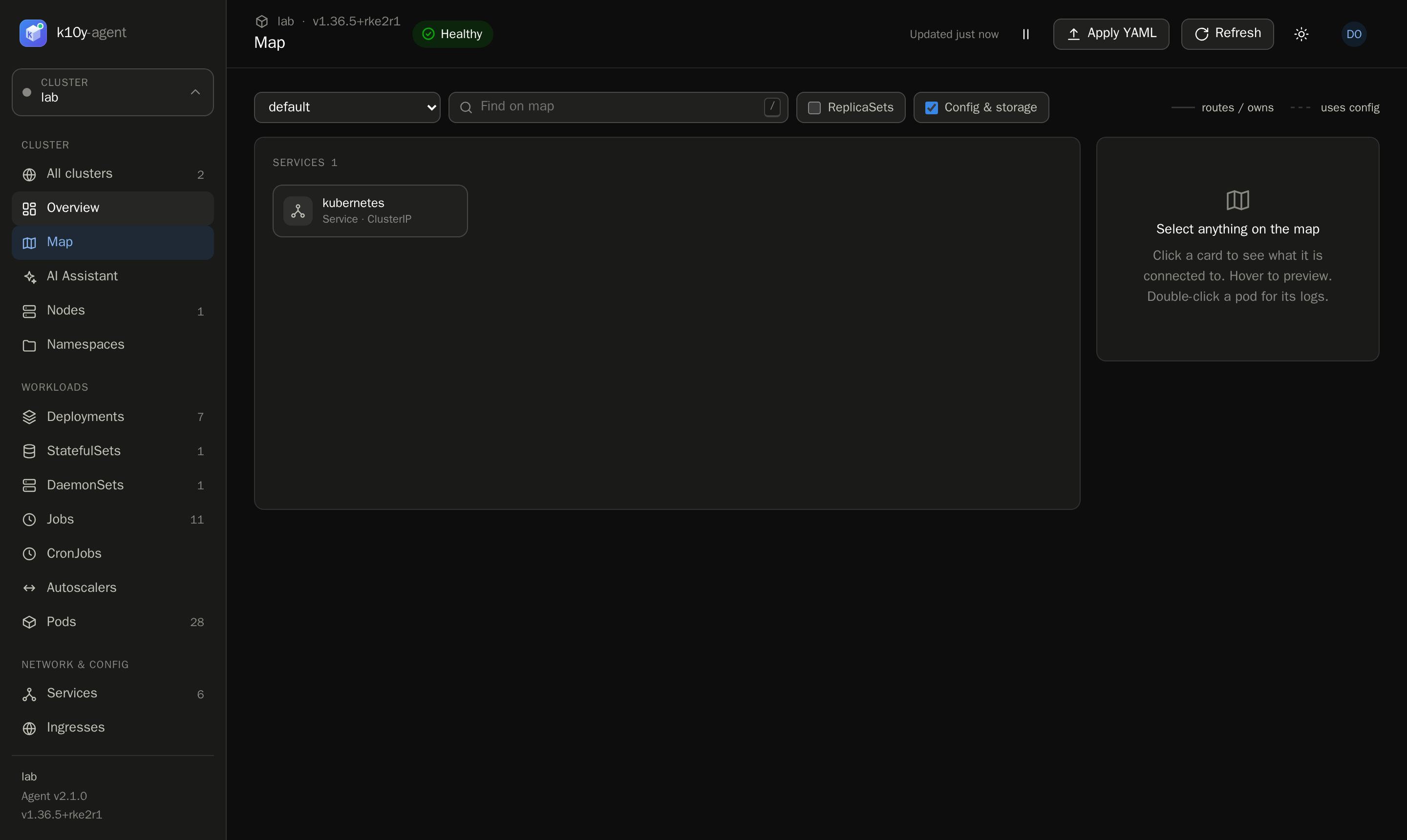Click the k10y-agent logo icon
1407x840 pixels.
tap(33, 33)
